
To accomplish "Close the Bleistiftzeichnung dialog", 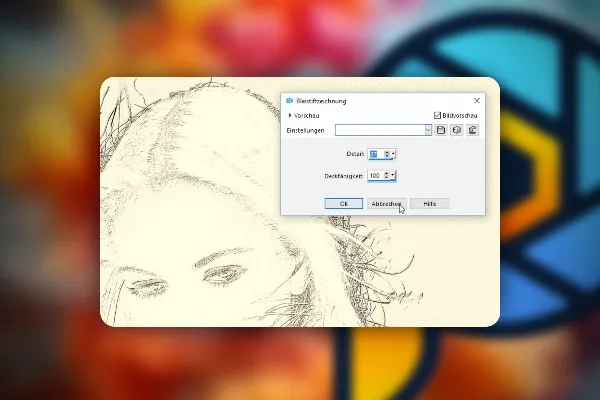I will click(x=477, y=101).
